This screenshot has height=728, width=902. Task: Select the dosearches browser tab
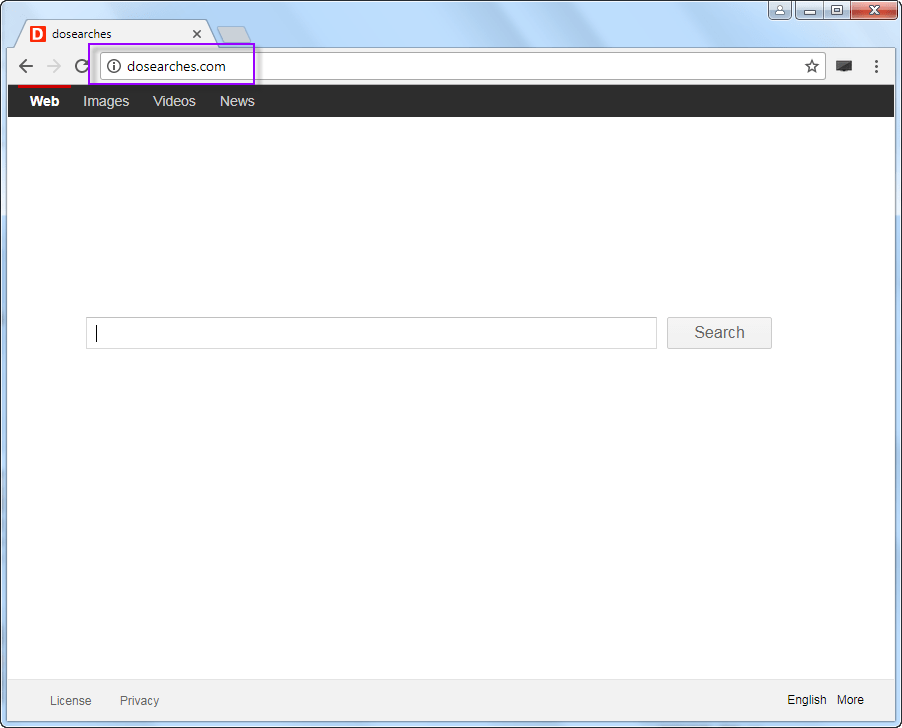pos(115,34)
